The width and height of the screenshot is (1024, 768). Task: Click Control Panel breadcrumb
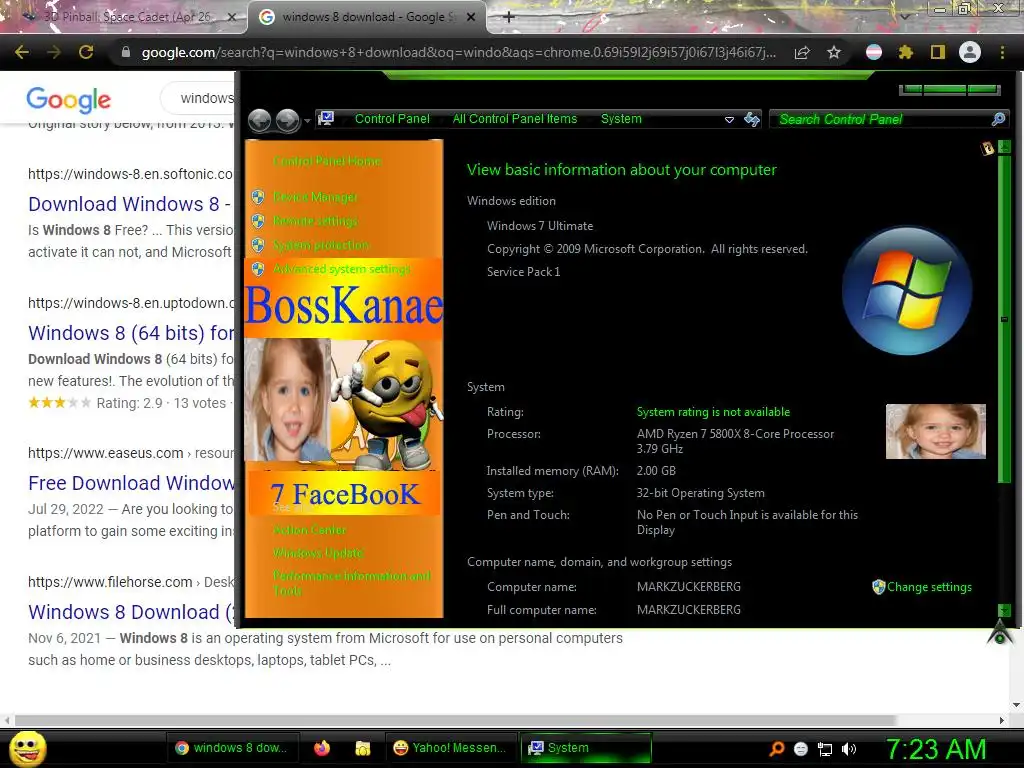tap(392, 119)
